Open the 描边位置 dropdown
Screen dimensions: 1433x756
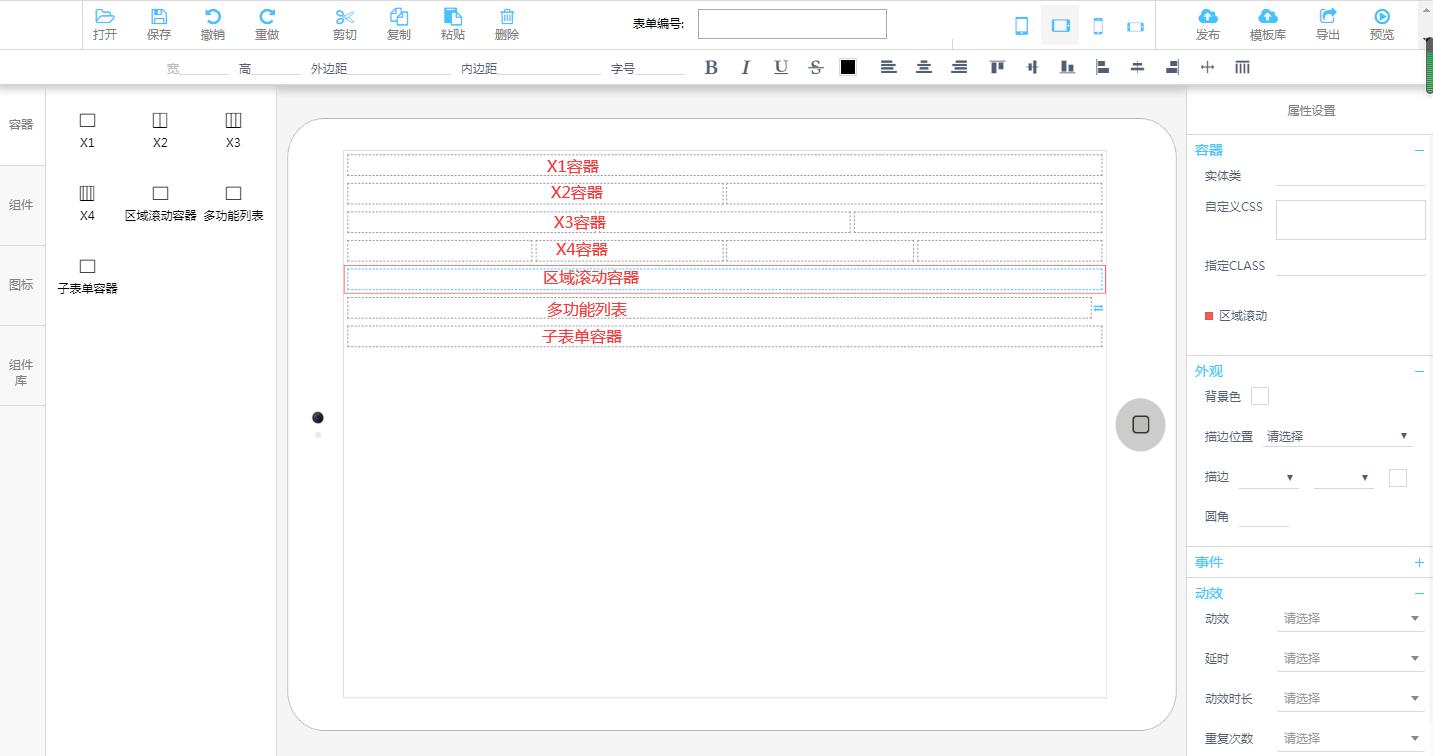(1338, 436)
